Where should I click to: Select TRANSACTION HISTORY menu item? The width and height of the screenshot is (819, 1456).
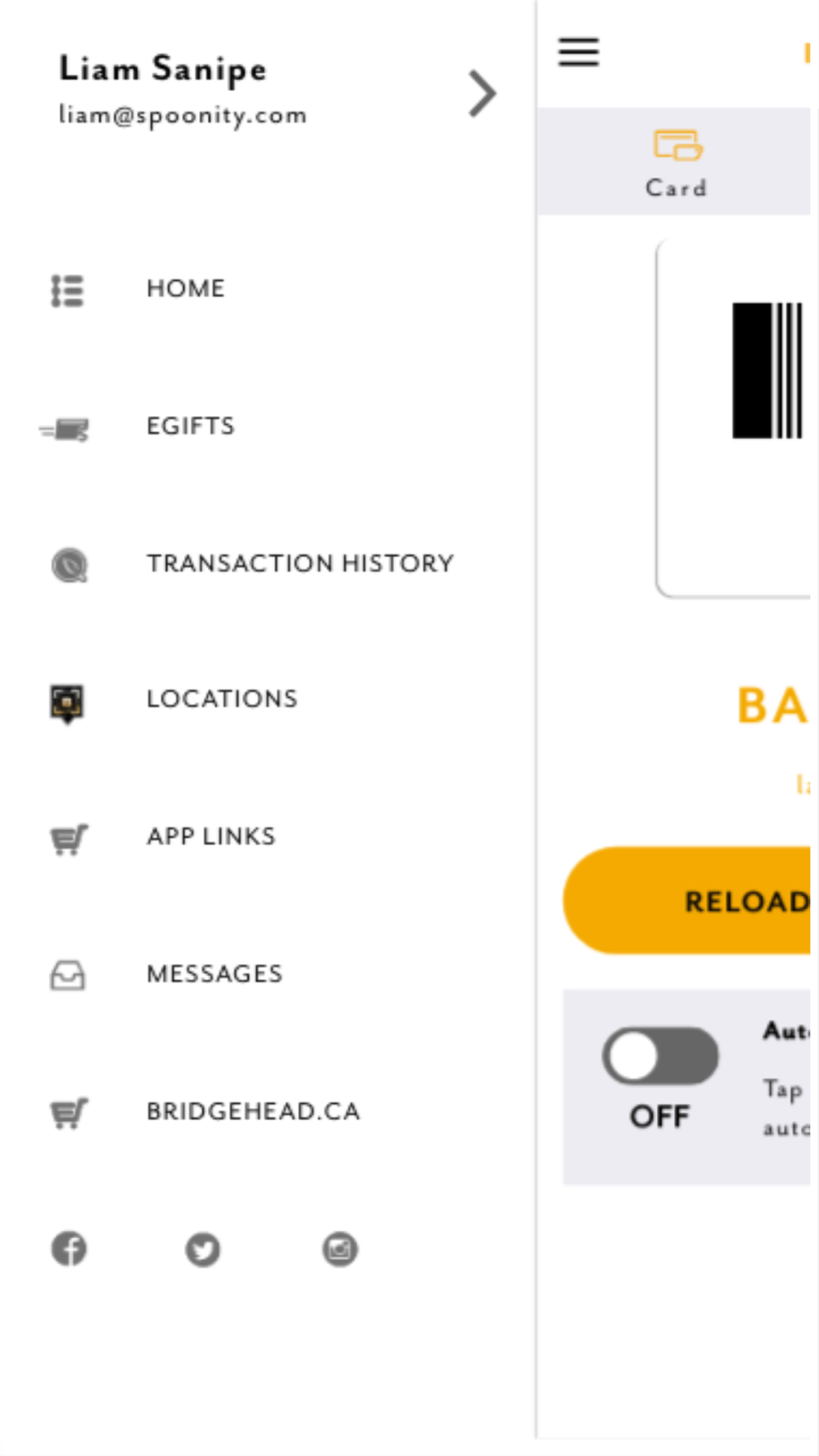(x=301, y=563)
